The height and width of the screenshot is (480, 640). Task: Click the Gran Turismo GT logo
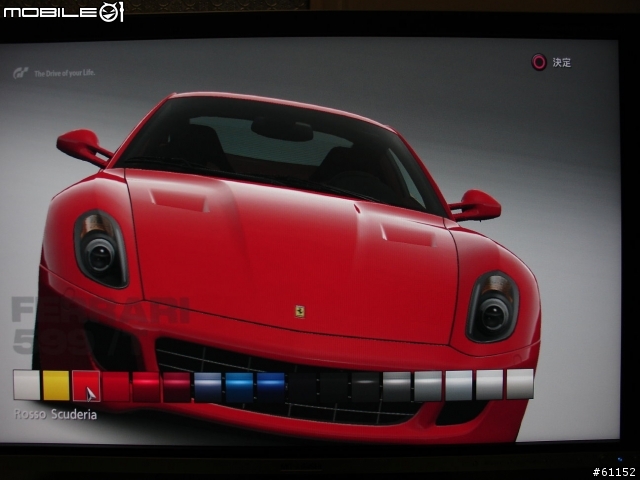[21, 73]
